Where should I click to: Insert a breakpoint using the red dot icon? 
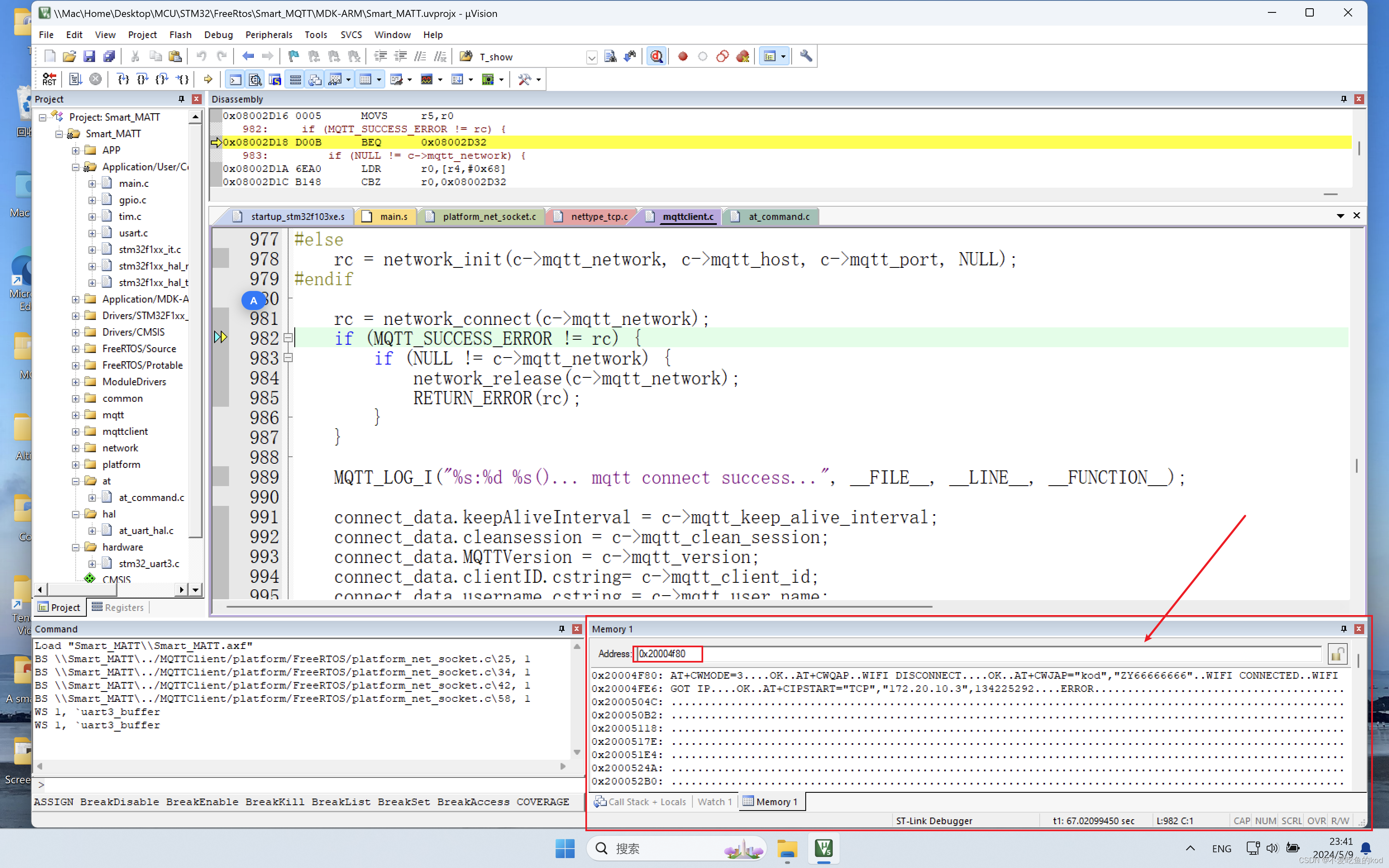coord(683,56)
